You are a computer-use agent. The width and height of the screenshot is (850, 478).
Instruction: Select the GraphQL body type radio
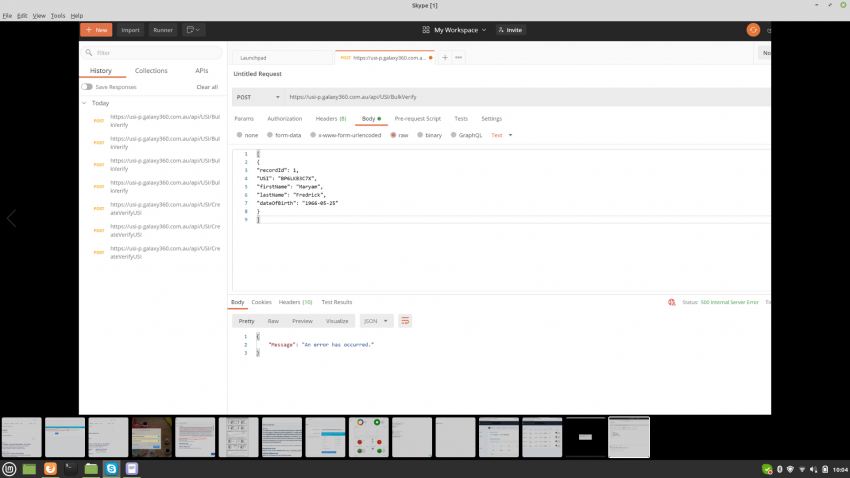coord(453,134)
